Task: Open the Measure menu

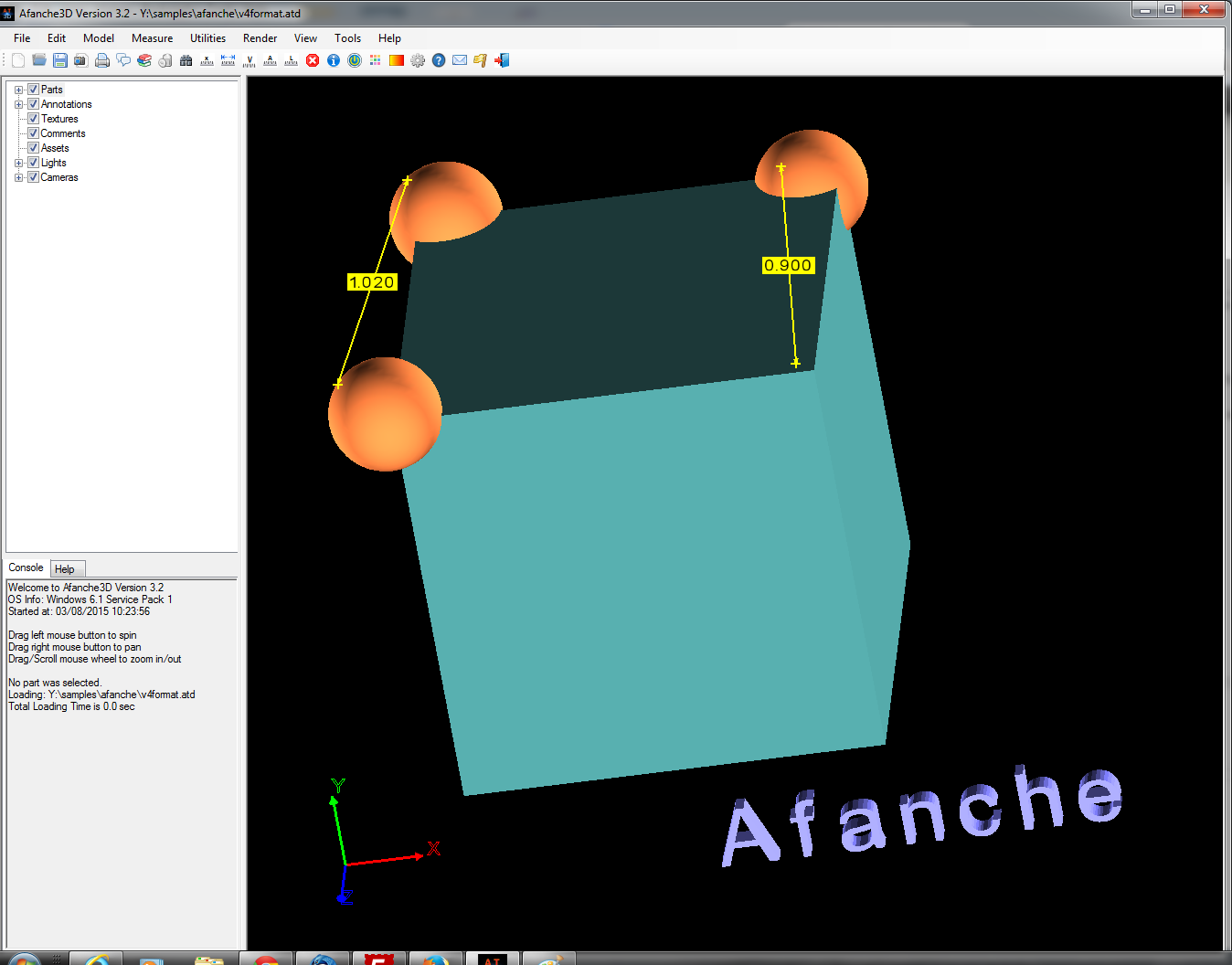Action: 152,38
